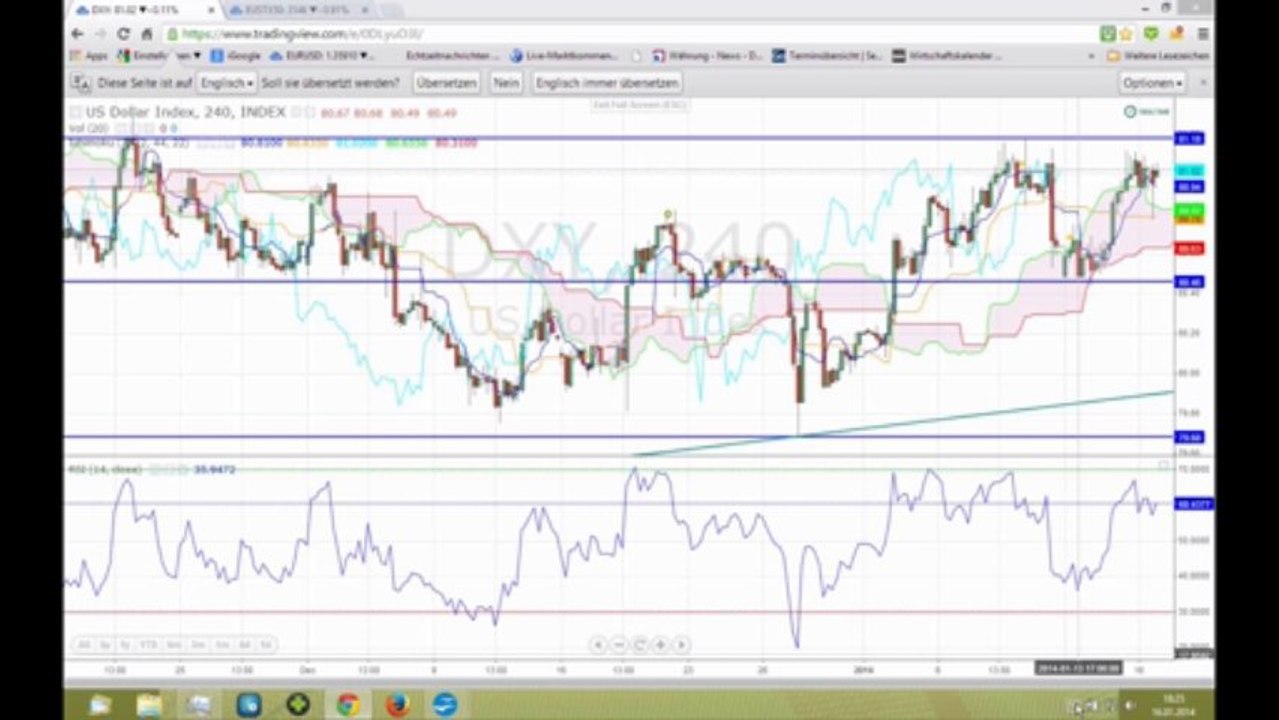
Task: Click the 79.68 price label on axis
Action: pos(1189,437)
